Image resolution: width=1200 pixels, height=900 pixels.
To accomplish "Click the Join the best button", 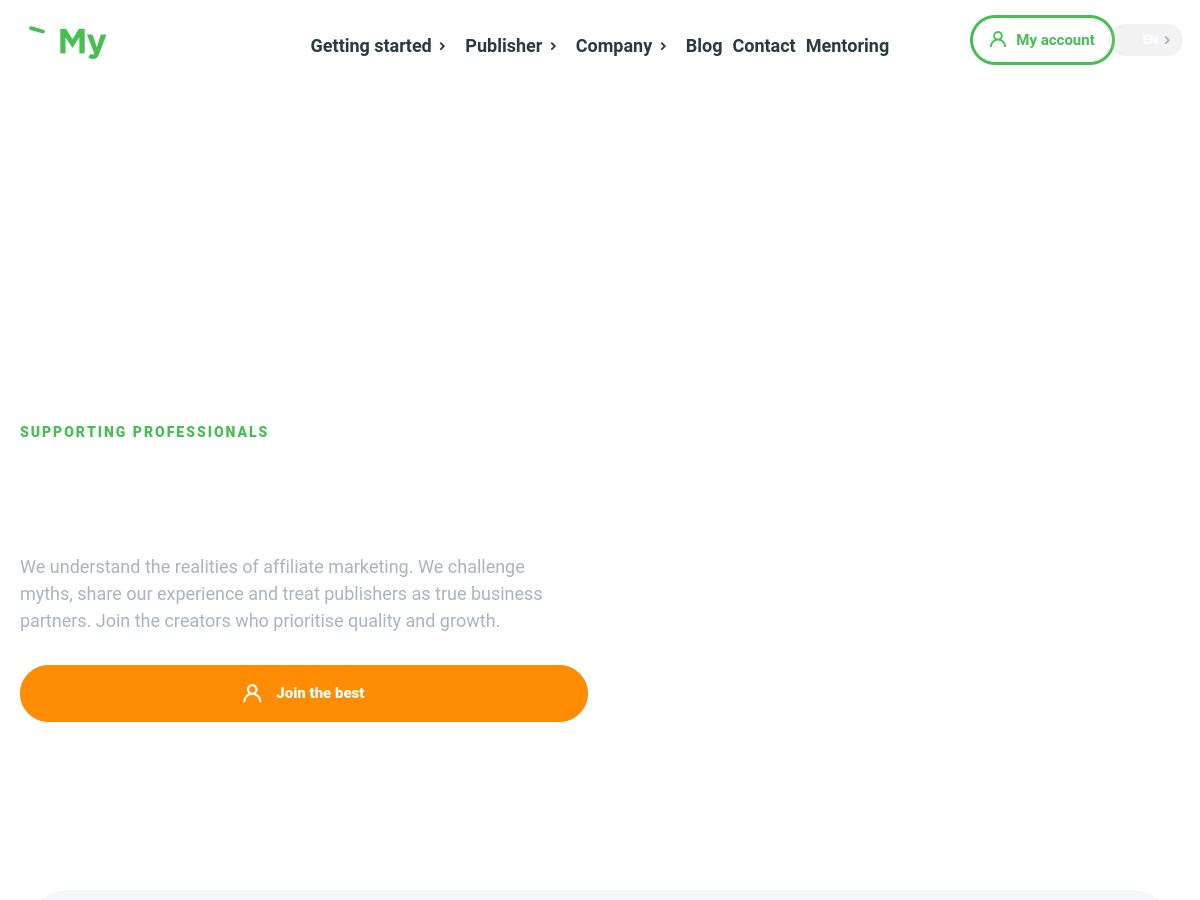I will click(x=304, y=693).
